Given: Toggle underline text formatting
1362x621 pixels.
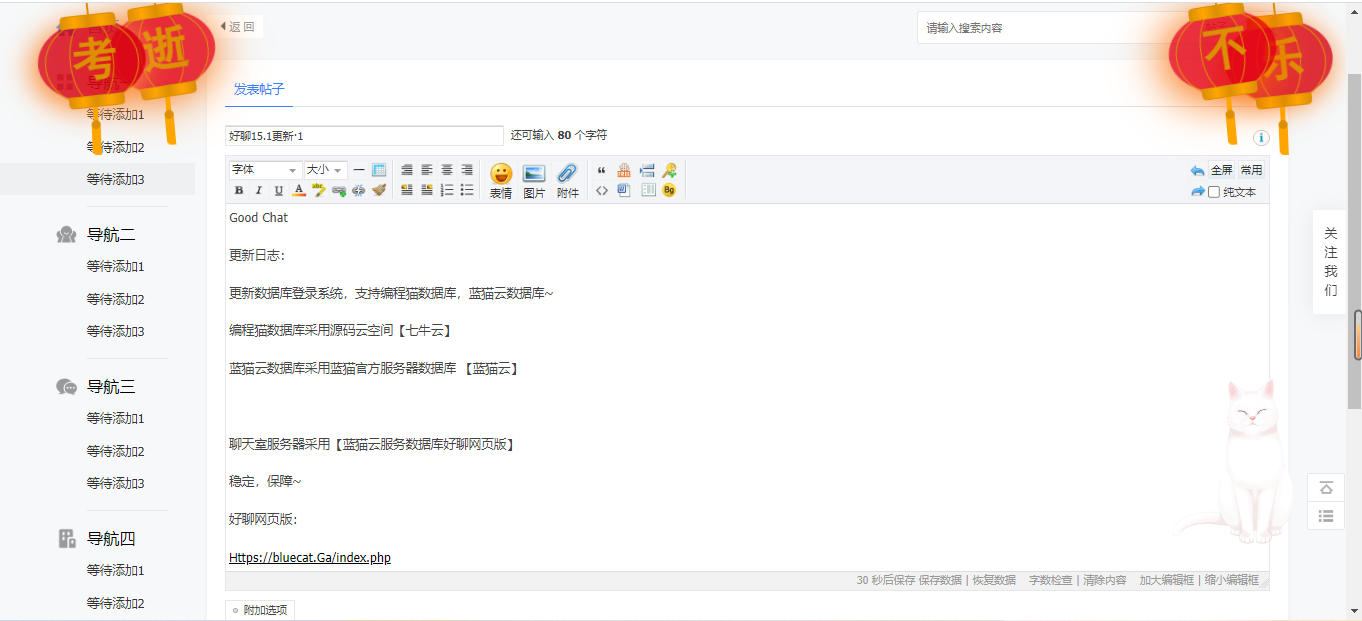Looking at the screenshot, I should (x=278, y=190).
